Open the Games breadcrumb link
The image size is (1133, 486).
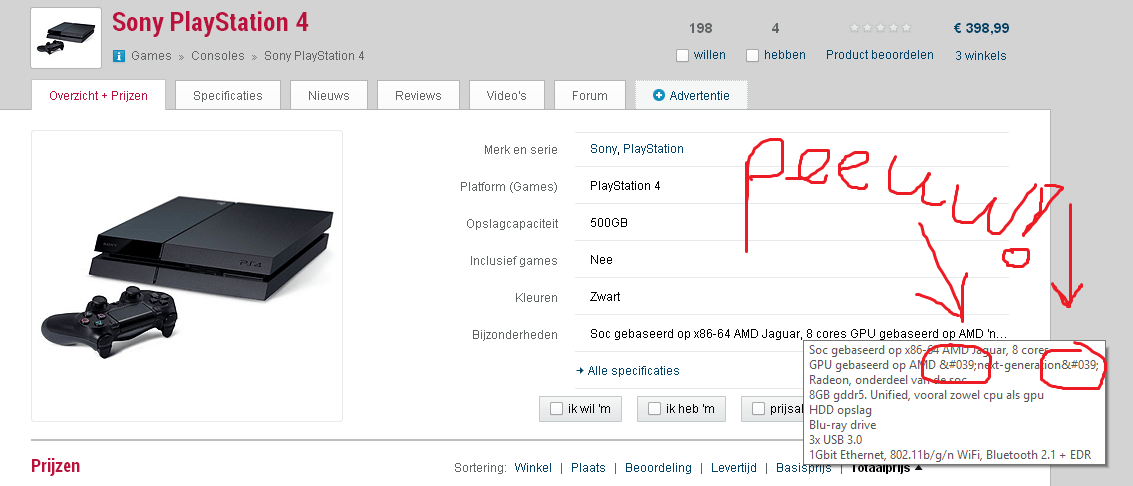[x=151, y=56]
